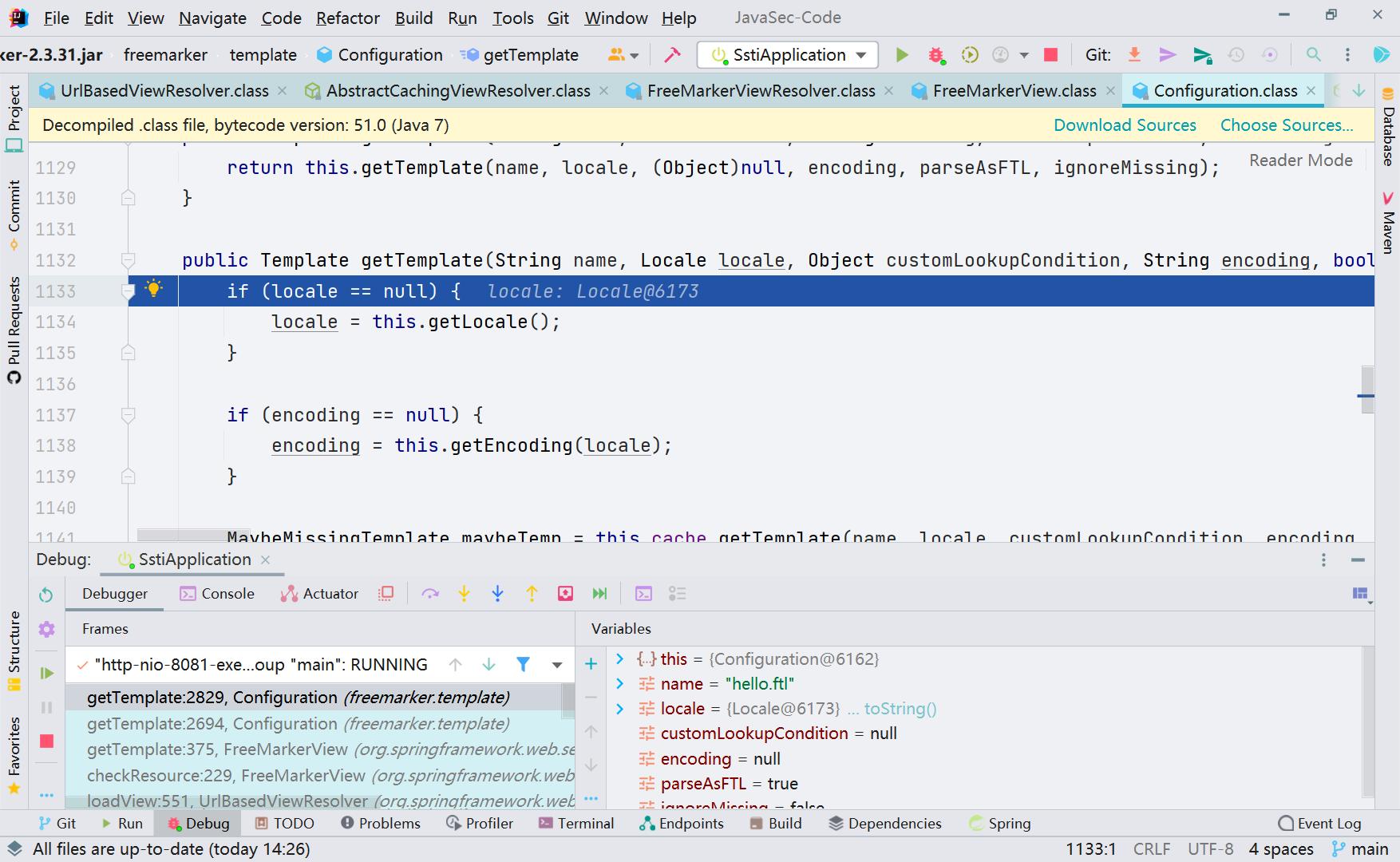Collapse the getTemplate method fold arrow
This screenshot has width=1400, height=862.
(129, 260)
